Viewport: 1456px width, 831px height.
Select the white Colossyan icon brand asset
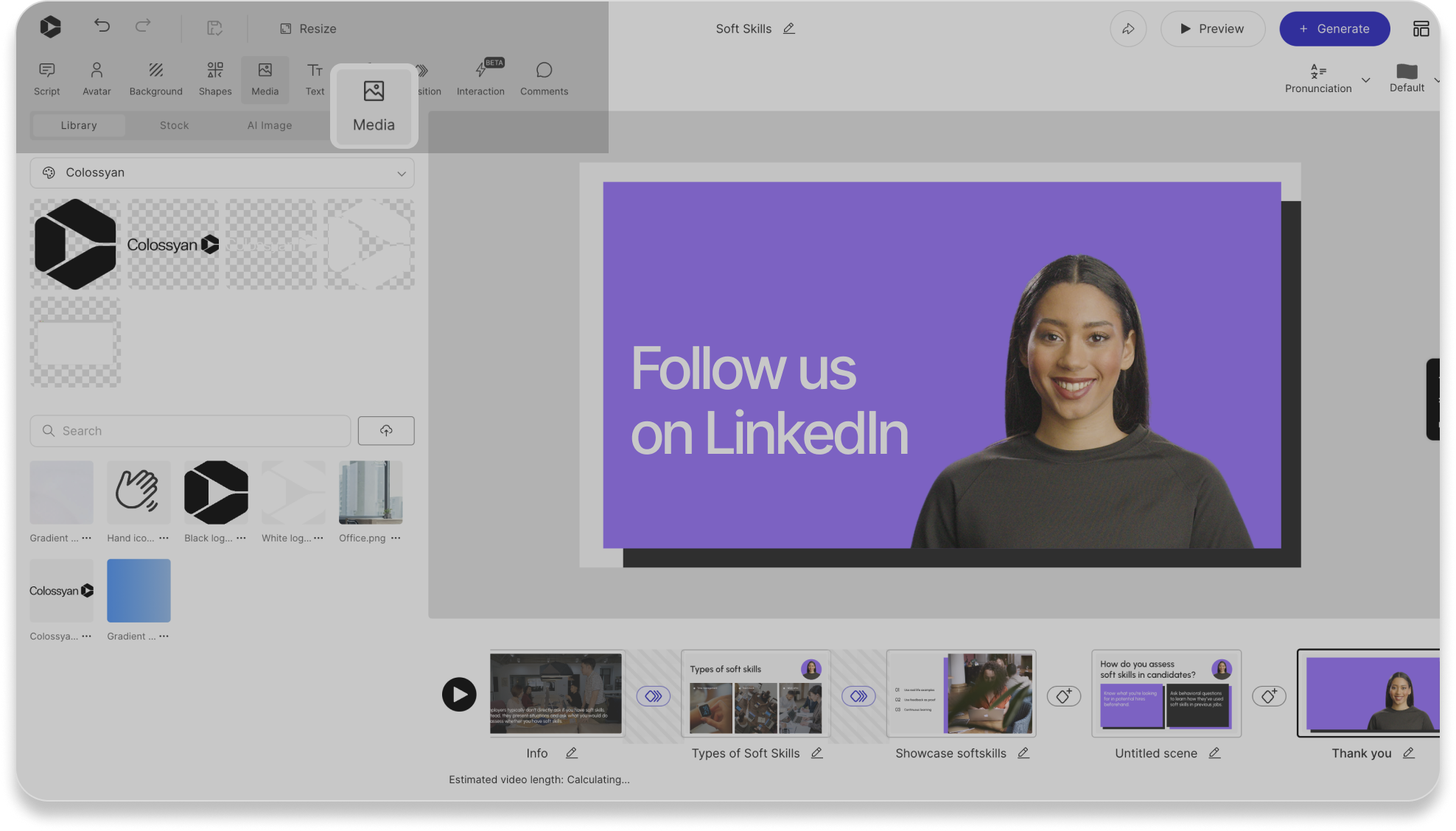[369, 244]
